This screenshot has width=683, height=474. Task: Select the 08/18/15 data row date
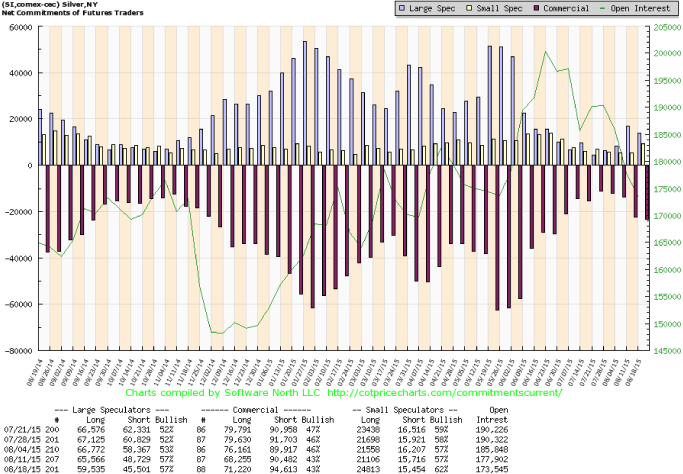click(x=22, y=469)
